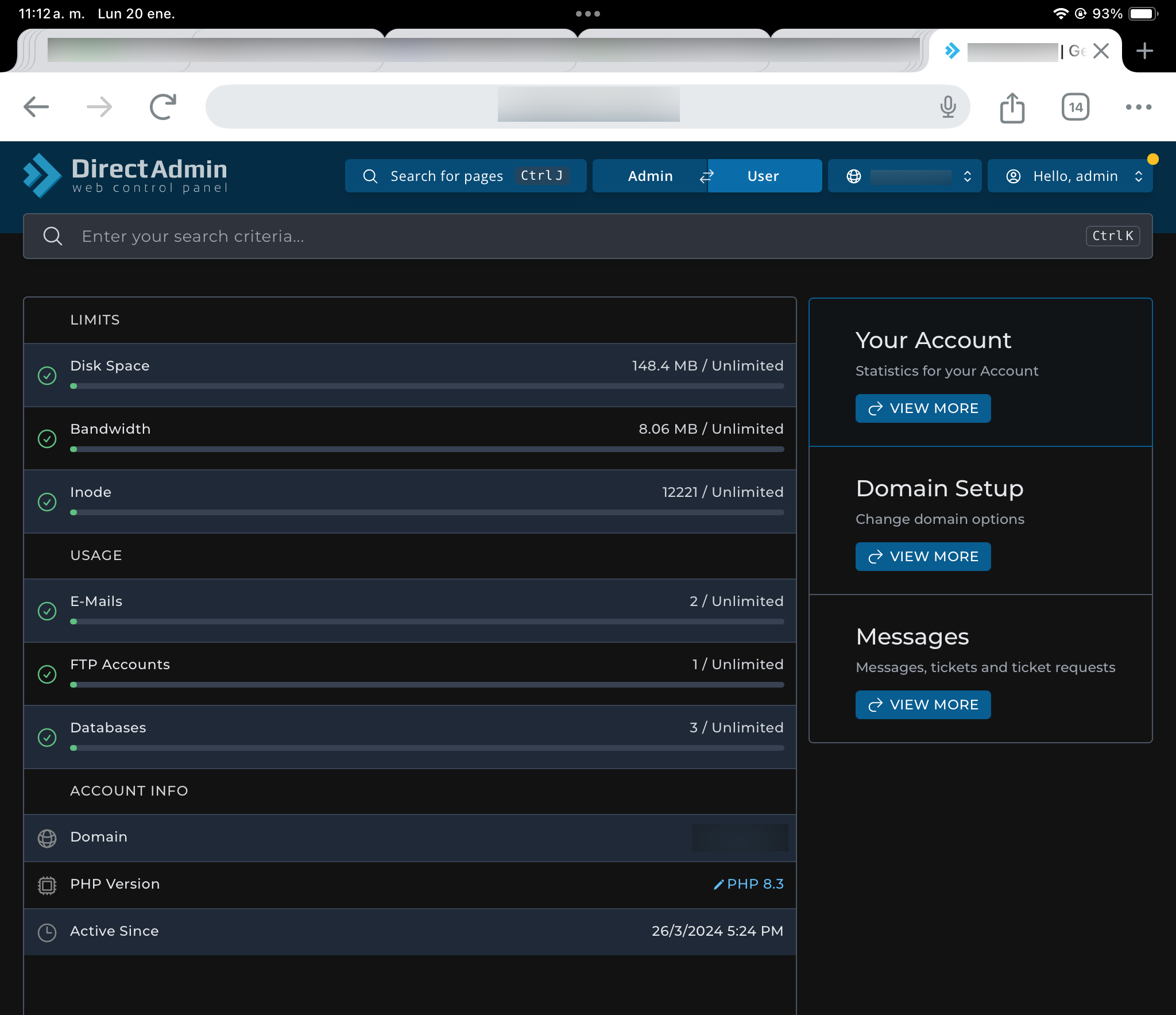
Task: Open a new browser tab with plus
Action: (1144, 51)
